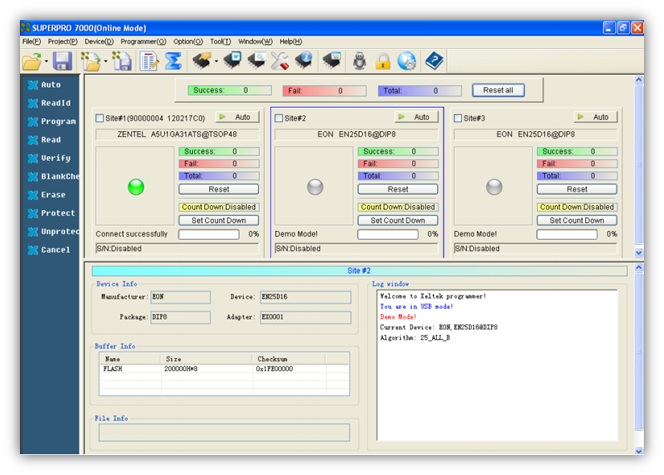Expand dropdown arrow beside open folder icon
The width and height of the screenshot is (664, 475).
pyautogui.click(x=46, y=63)
